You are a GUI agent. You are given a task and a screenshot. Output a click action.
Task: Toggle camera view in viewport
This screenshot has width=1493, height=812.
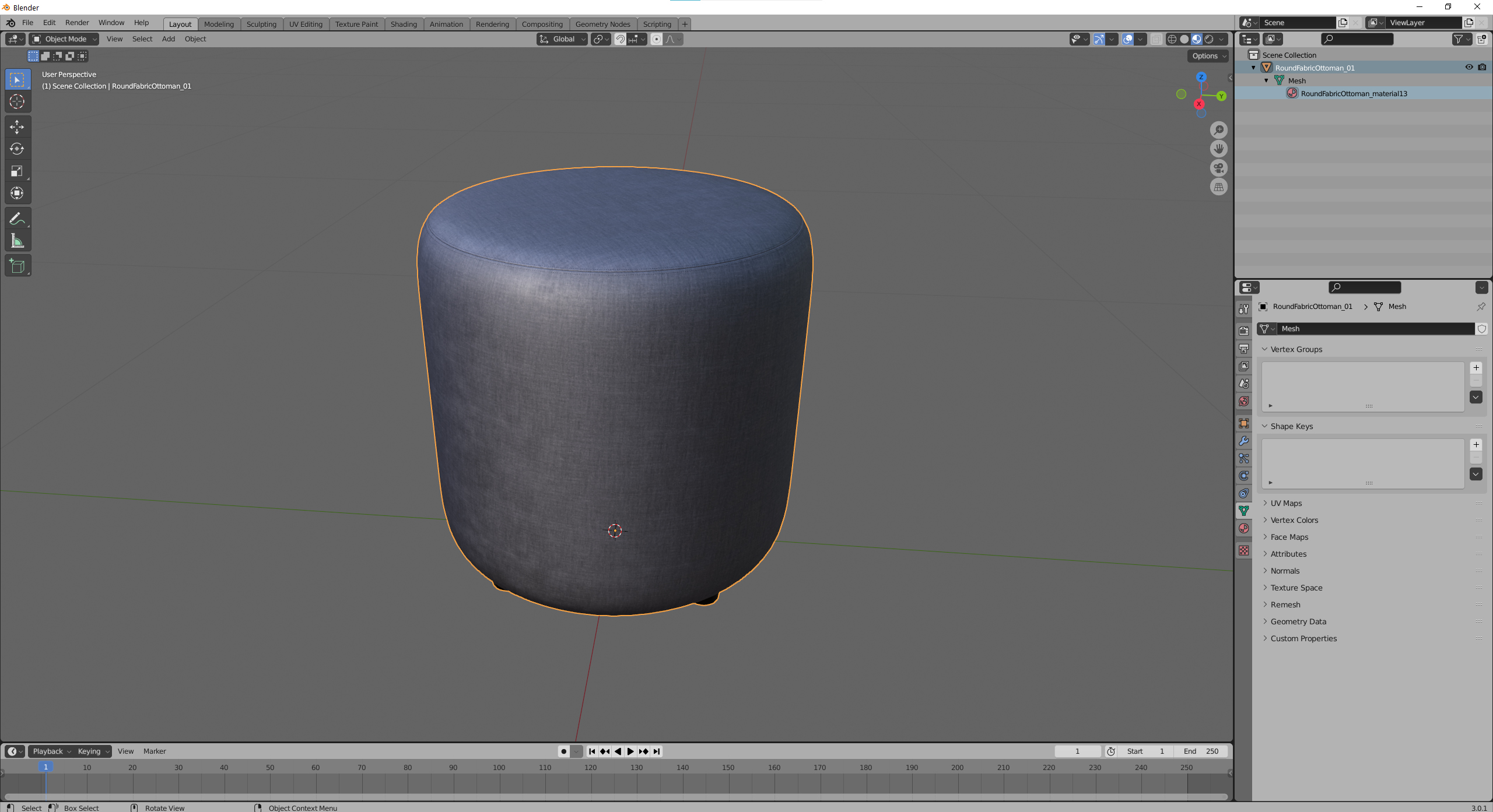[x=1218, y=168]
